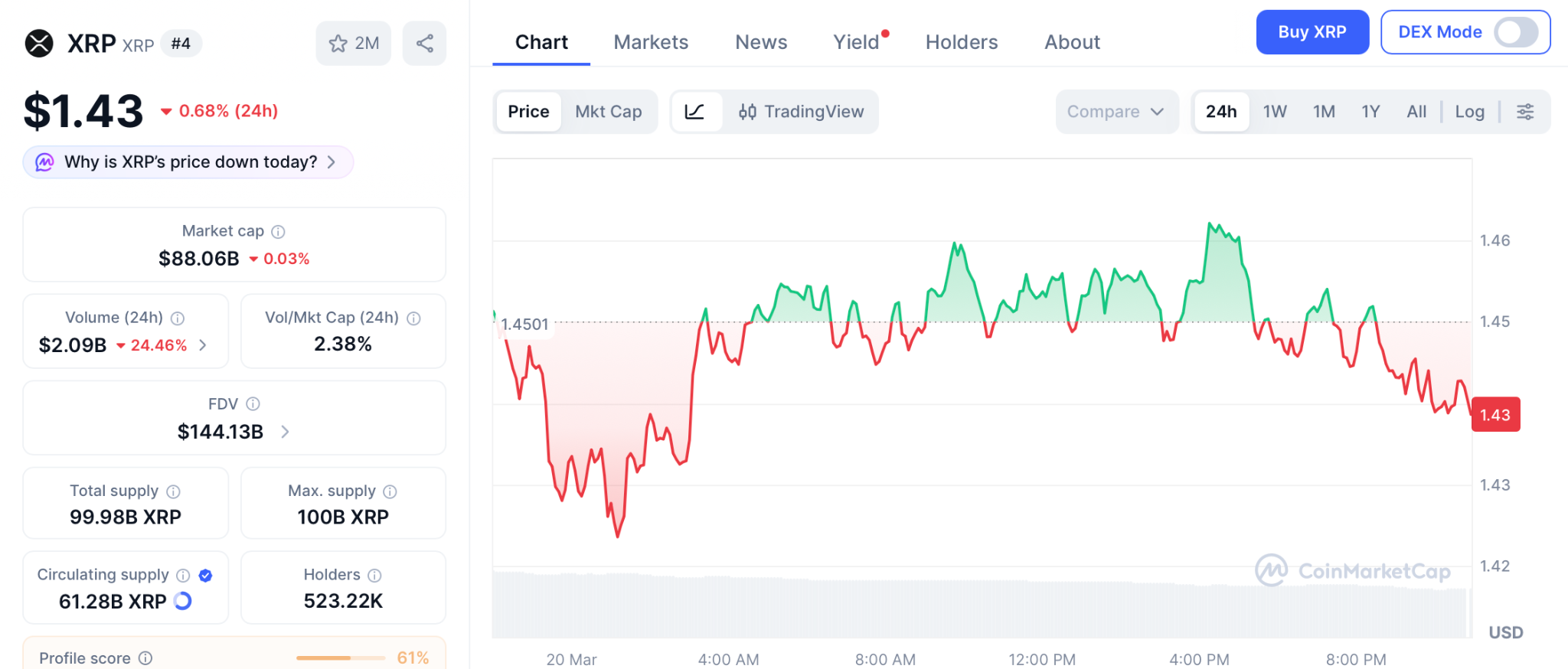Click the star watchlist icon
Viewport: 1568px width, 669px height.
tap(338, 44)
